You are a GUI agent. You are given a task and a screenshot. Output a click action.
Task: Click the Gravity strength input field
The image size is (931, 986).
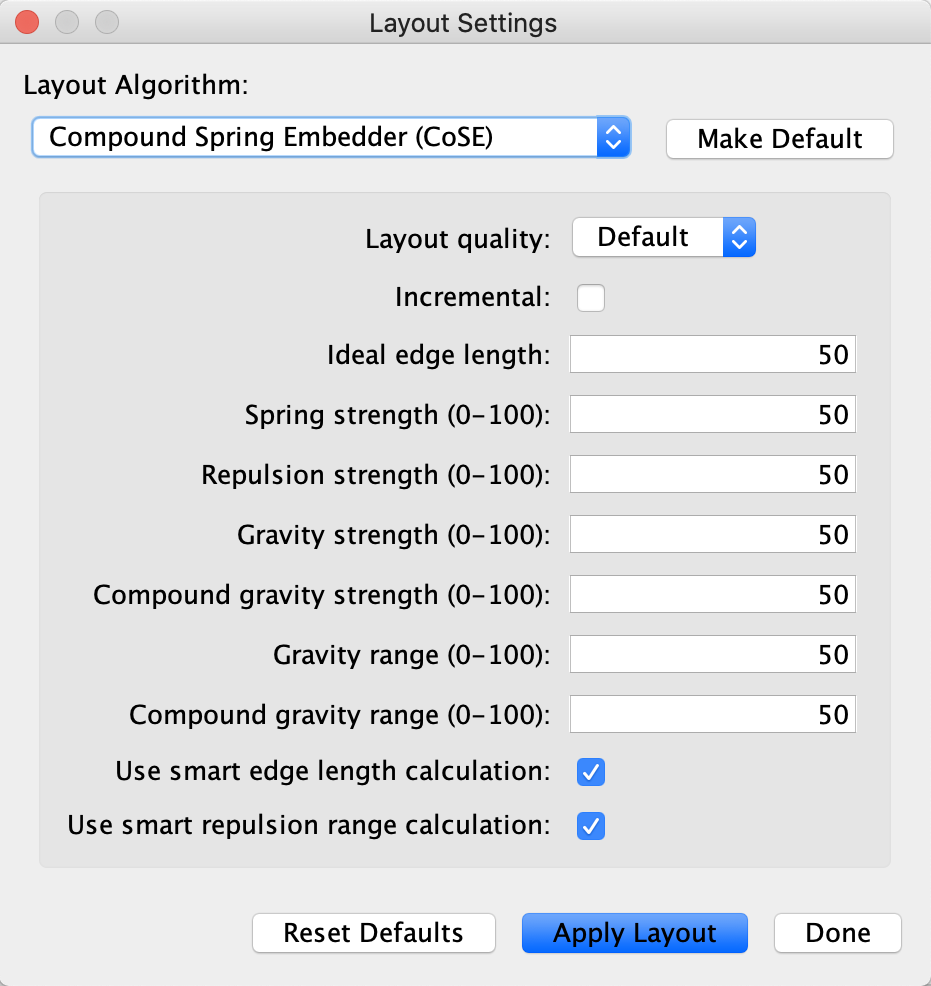click(x=712, y=535)
